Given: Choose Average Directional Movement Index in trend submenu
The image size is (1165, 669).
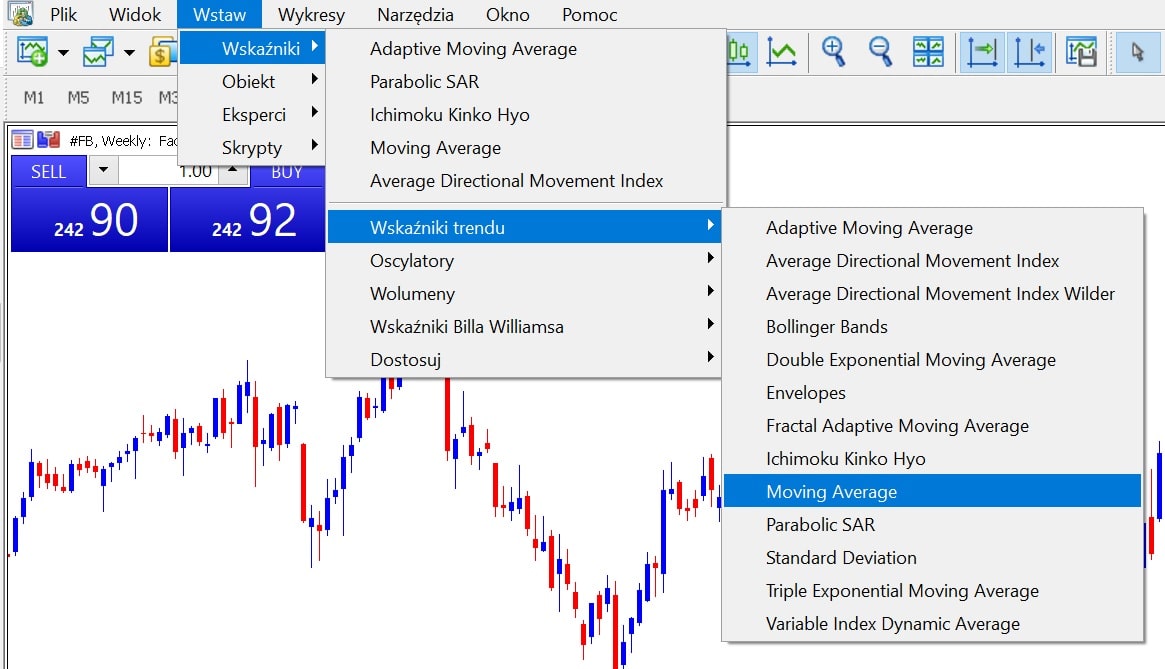Looking at the screenshot, I should (932, 261).
